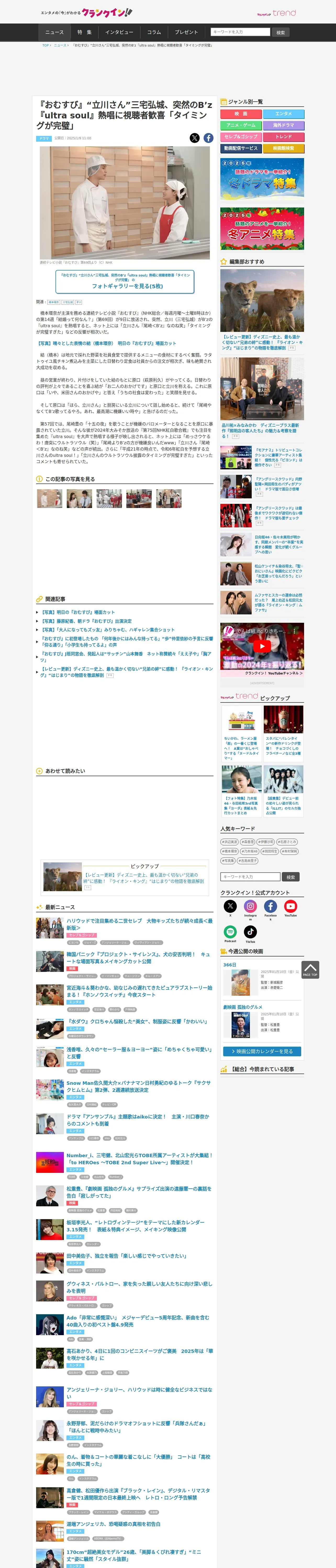Open the 映画公開カレンダーを見る button
Image resolution: width=336 pixels, height=1568 pixels.
[x=262, y=1051]
